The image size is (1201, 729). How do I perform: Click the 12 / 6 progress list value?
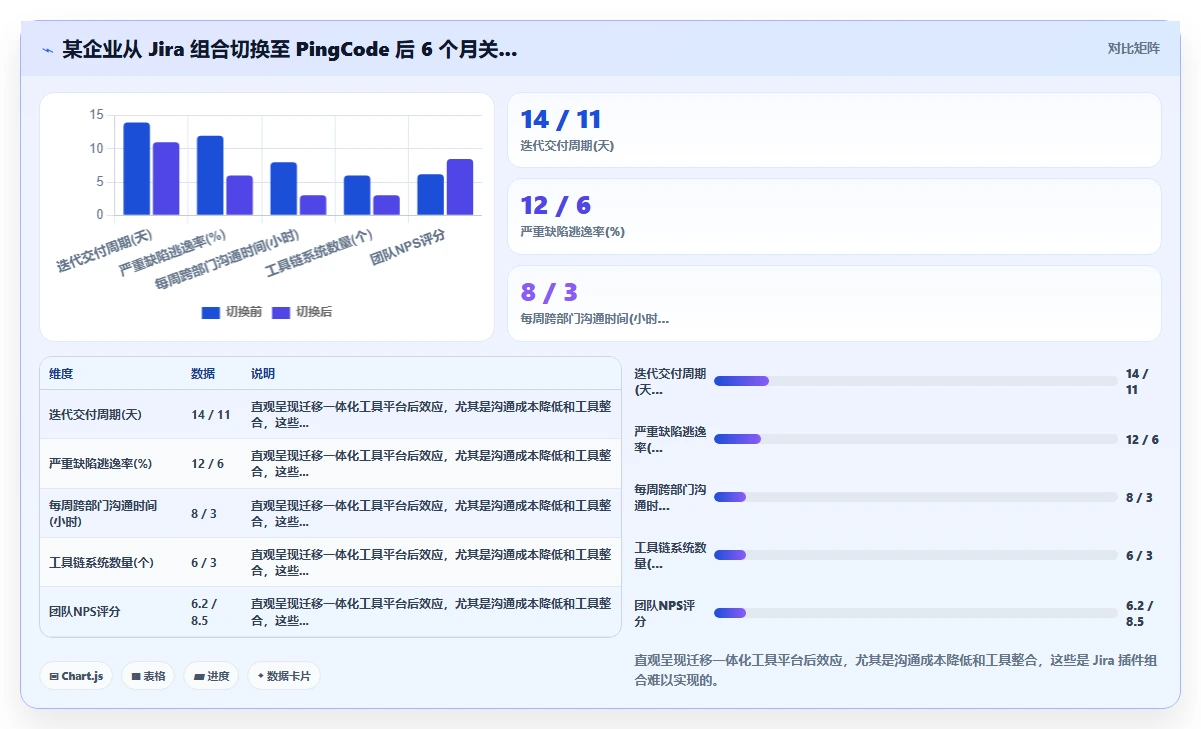coord(1142,440)
